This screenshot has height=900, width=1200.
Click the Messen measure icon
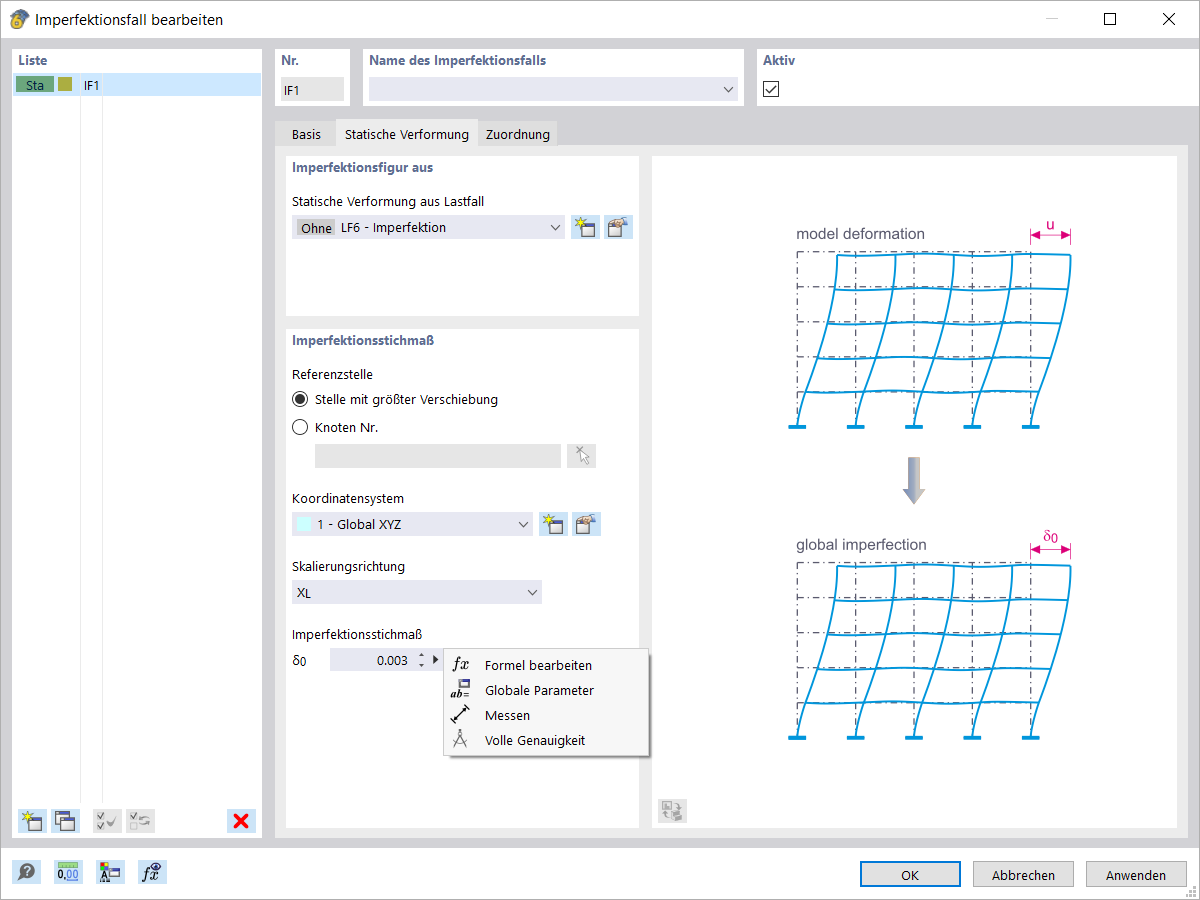click(x=460, y=716)
